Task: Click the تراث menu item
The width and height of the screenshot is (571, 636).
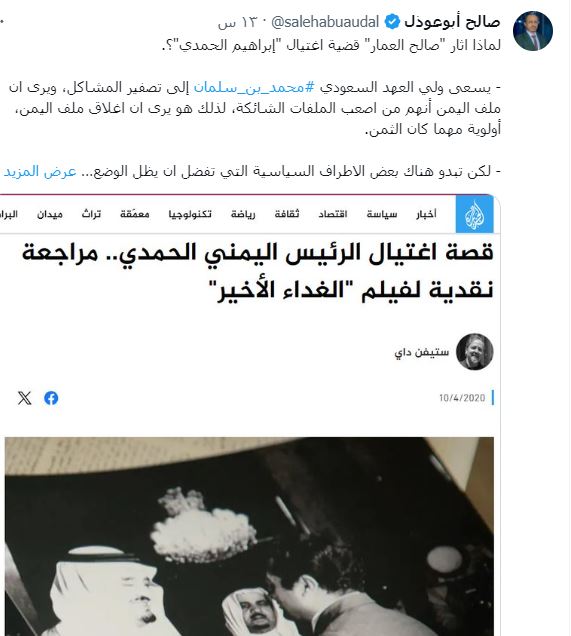Action: [x=91, y=214]
